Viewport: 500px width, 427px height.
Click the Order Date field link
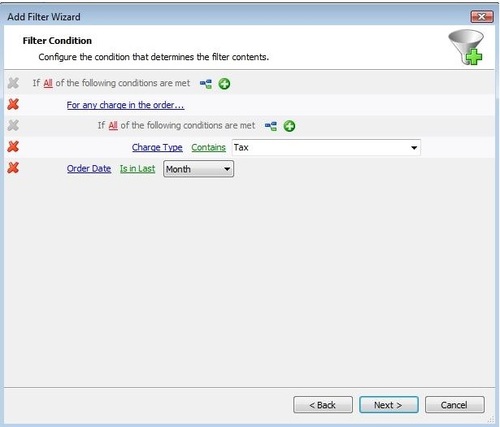(89, 169)
